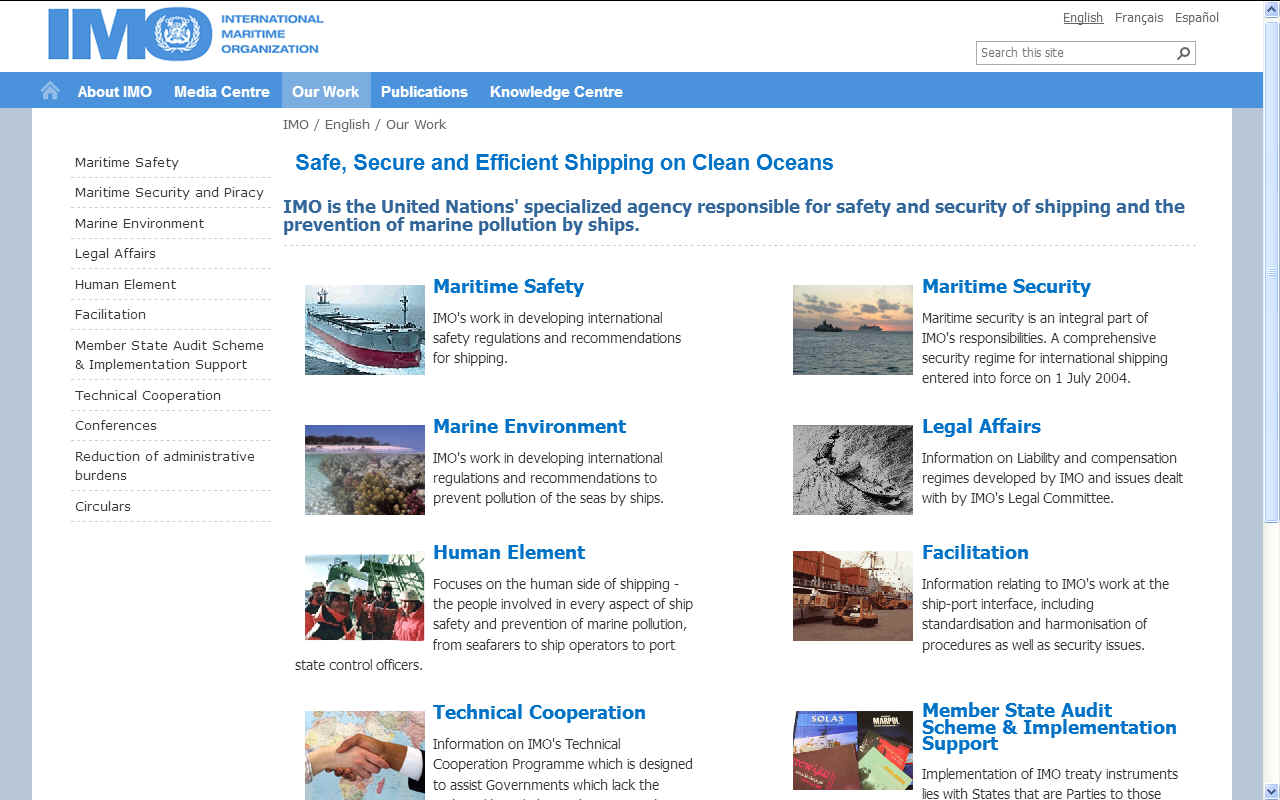
Task: Click the Legal Affairs black-and-white thumbnail
Action: coord(853,470)
